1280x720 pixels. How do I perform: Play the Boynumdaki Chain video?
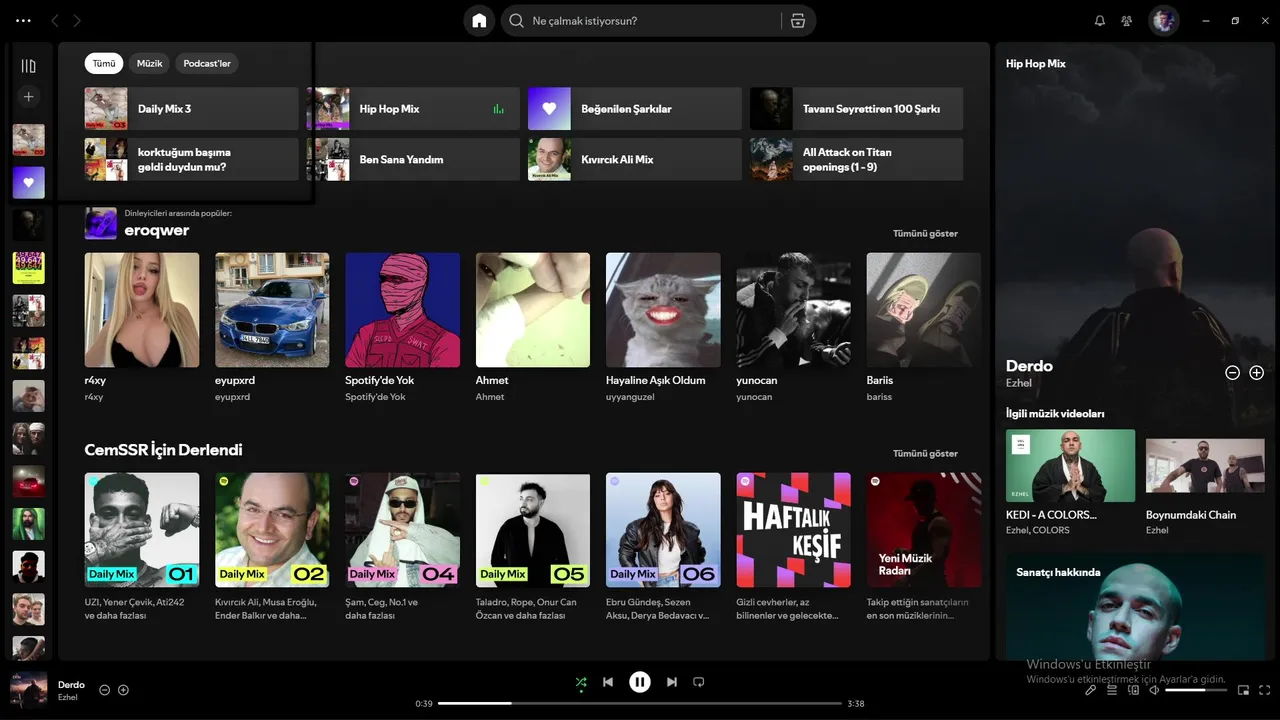click(1205, 466)
